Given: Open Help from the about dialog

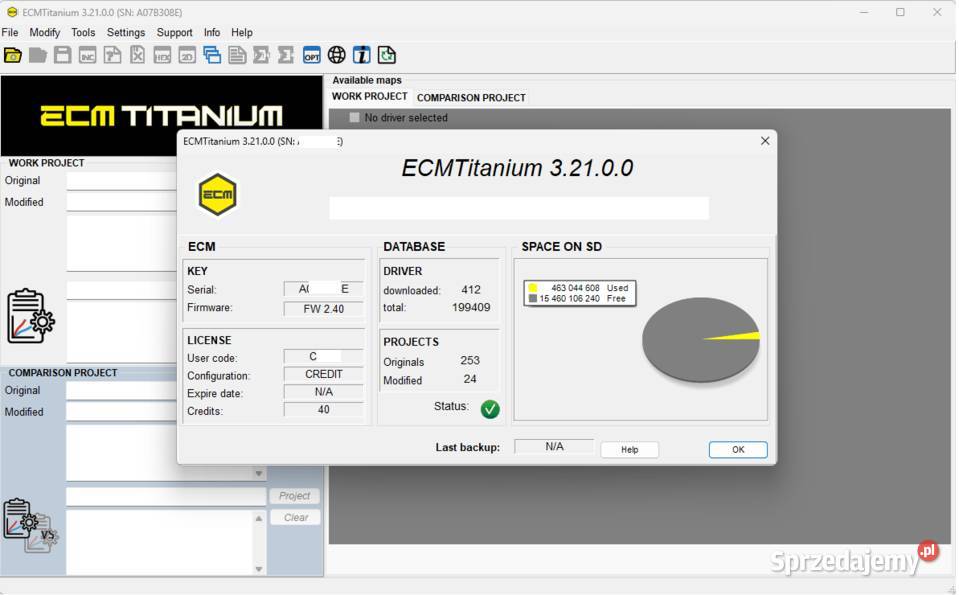Looking at the screenshot, I should 629,449.
